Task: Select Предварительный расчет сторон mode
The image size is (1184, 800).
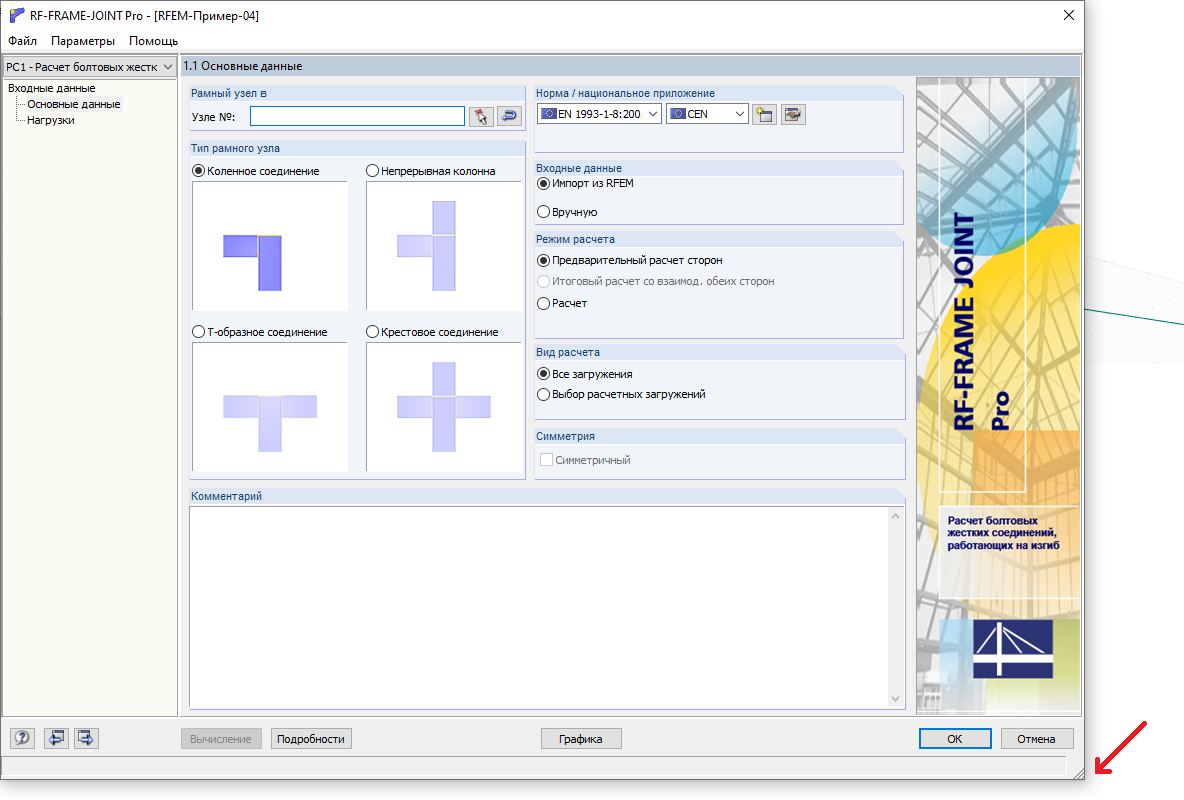Action: click(543, 260)
